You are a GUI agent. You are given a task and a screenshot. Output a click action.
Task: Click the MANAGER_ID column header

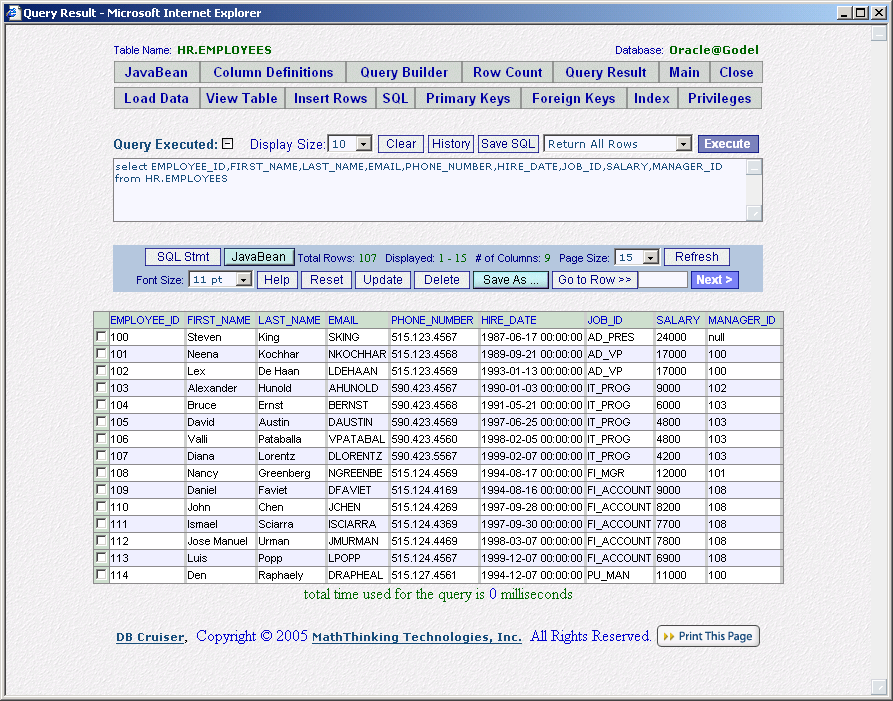(x=742, y=320)
